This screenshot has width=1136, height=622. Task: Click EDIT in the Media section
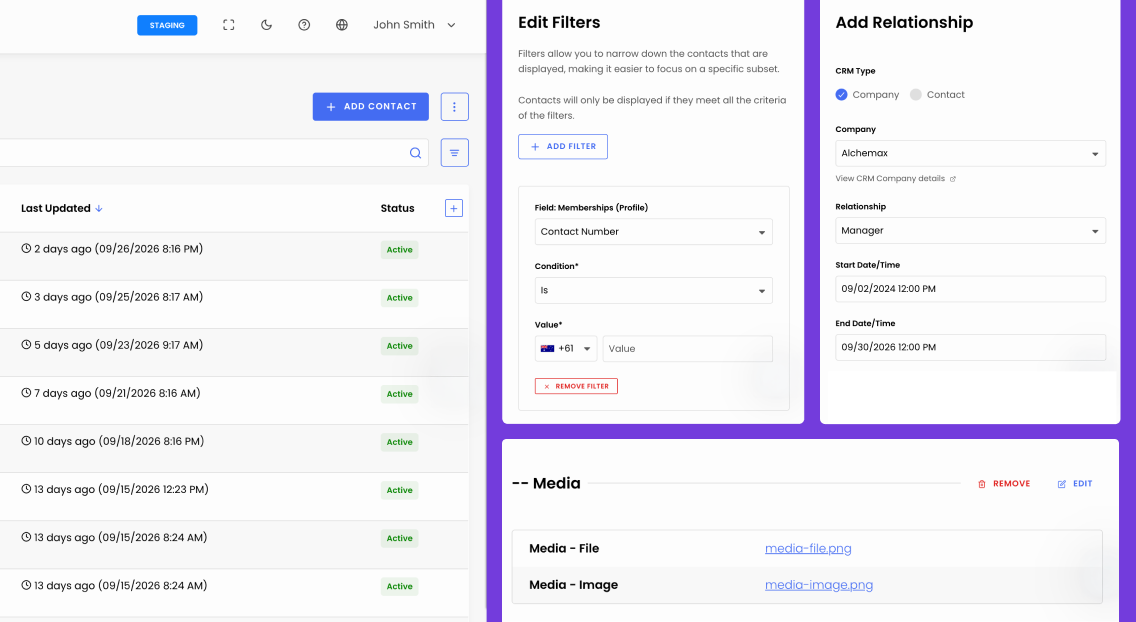pos(1075,484)
